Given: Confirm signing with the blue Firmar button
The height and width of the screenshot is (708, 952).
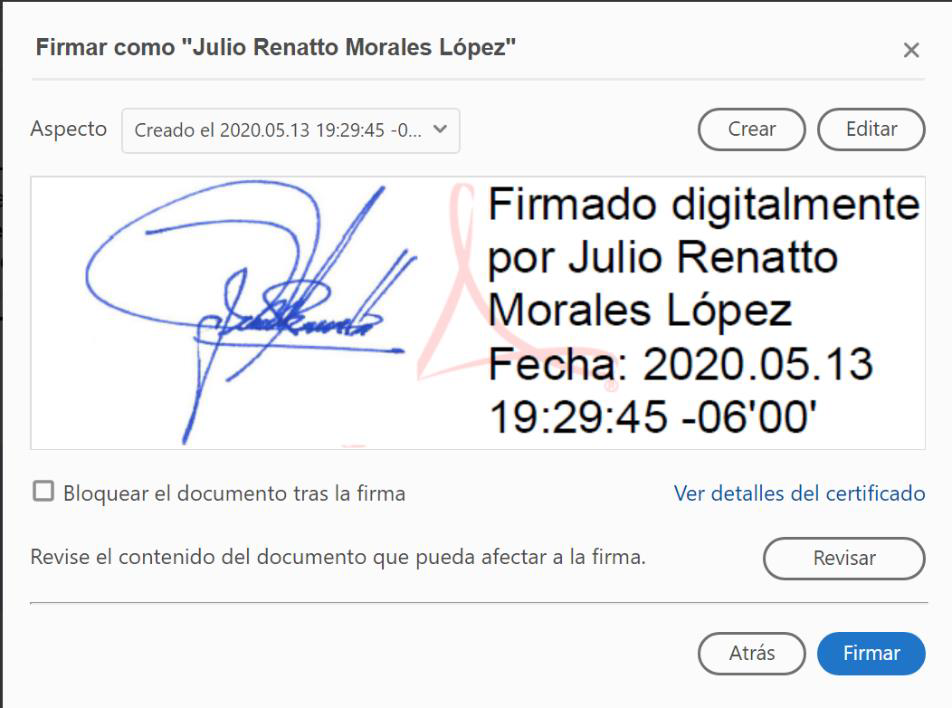Looking at the screenshot, I should pyautogui.click(x=871, y=653).
